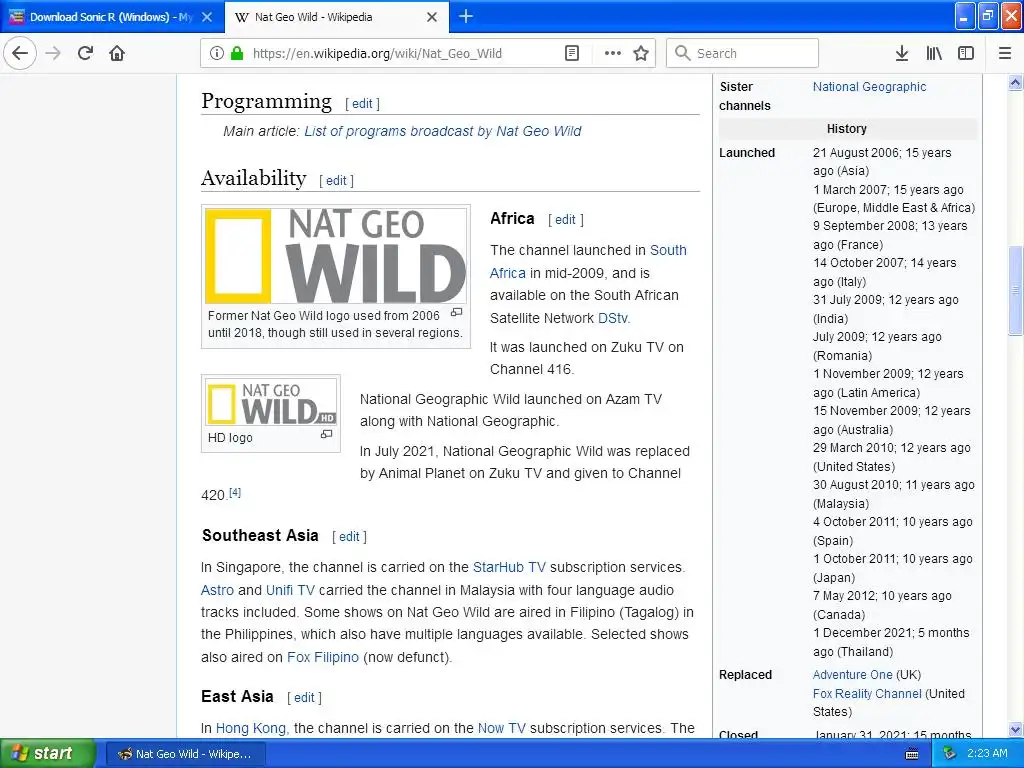Follow the Astro link
1024x768 pixels.
coord(217,590)
